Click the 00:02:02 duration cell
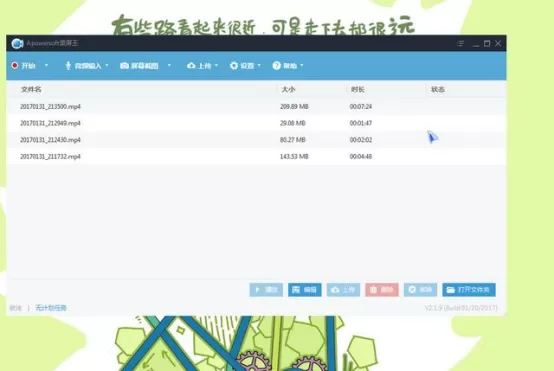 [361, 140]
